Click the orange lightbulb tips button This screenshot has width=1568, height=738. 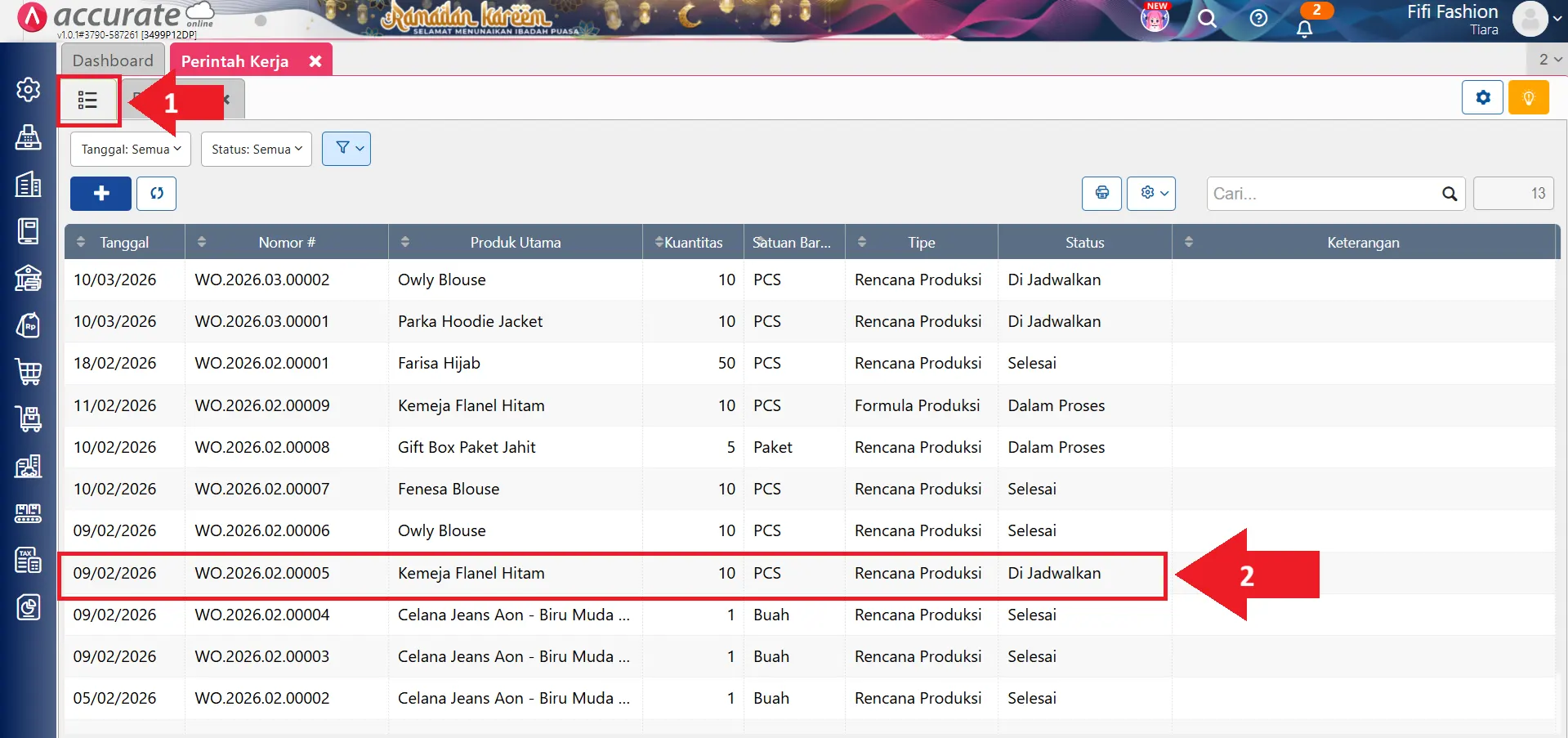click(x=1528, y=98)
